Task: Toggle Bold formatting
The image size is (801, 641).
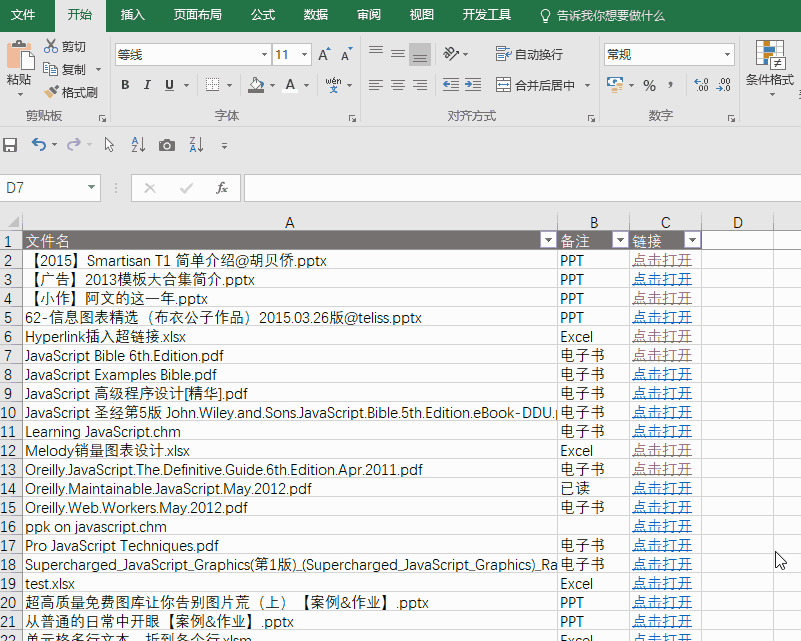Action: pyautogui.click(x=125, y=85)
